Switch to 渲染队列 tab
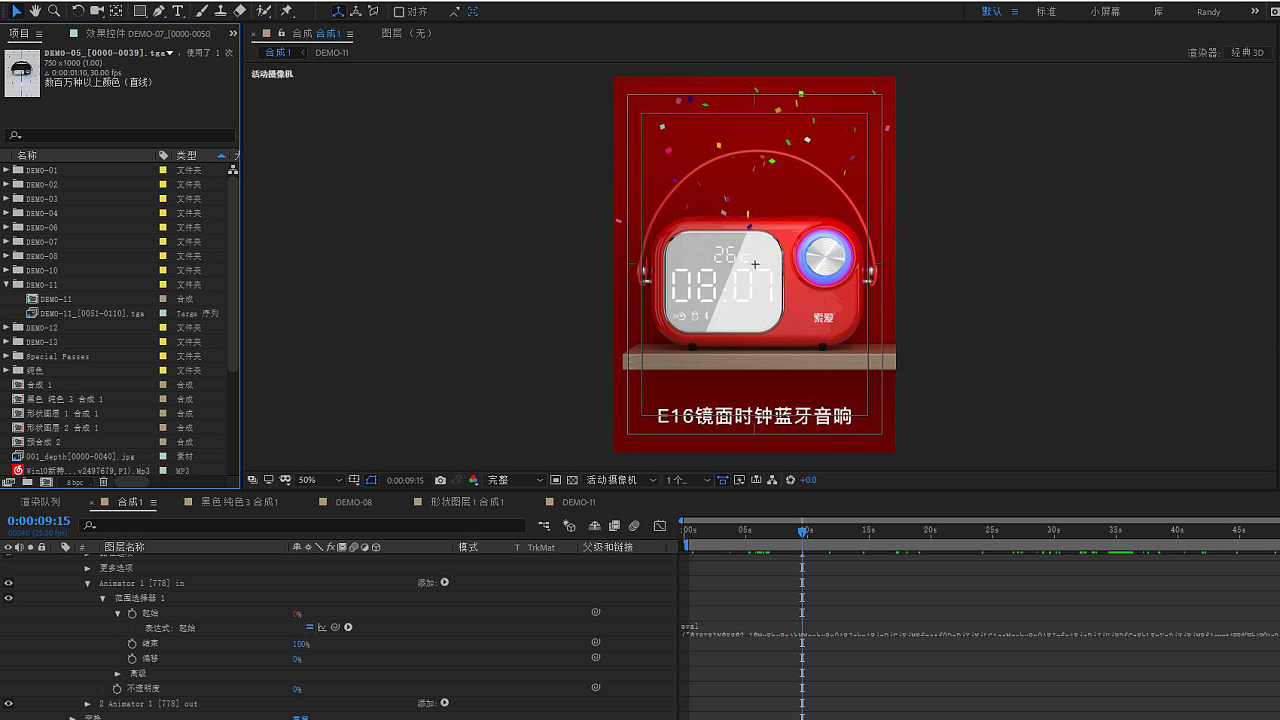 [40, 502]
